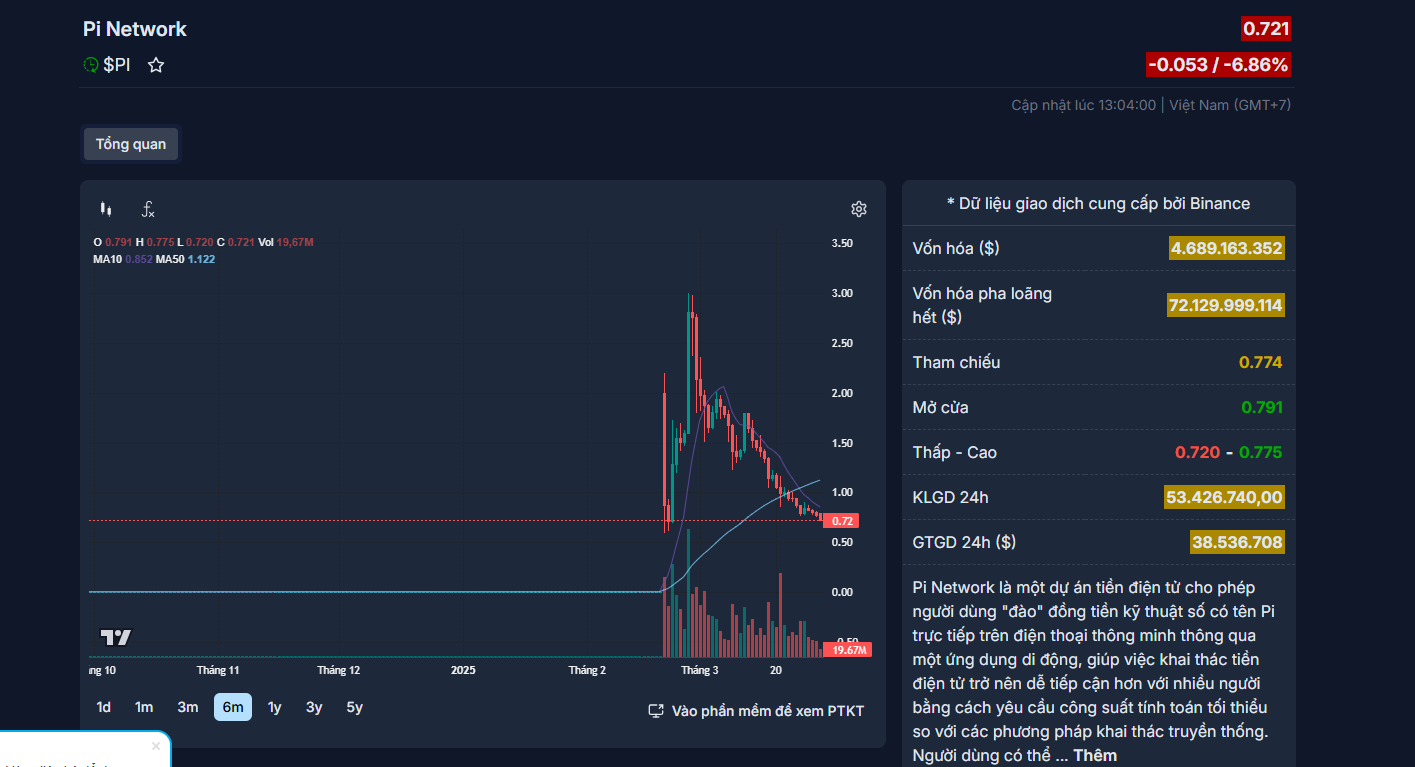Click the Tháng 11 time axis label
1415x767 pixels.
pyautogui.click(x=218, y=670)
